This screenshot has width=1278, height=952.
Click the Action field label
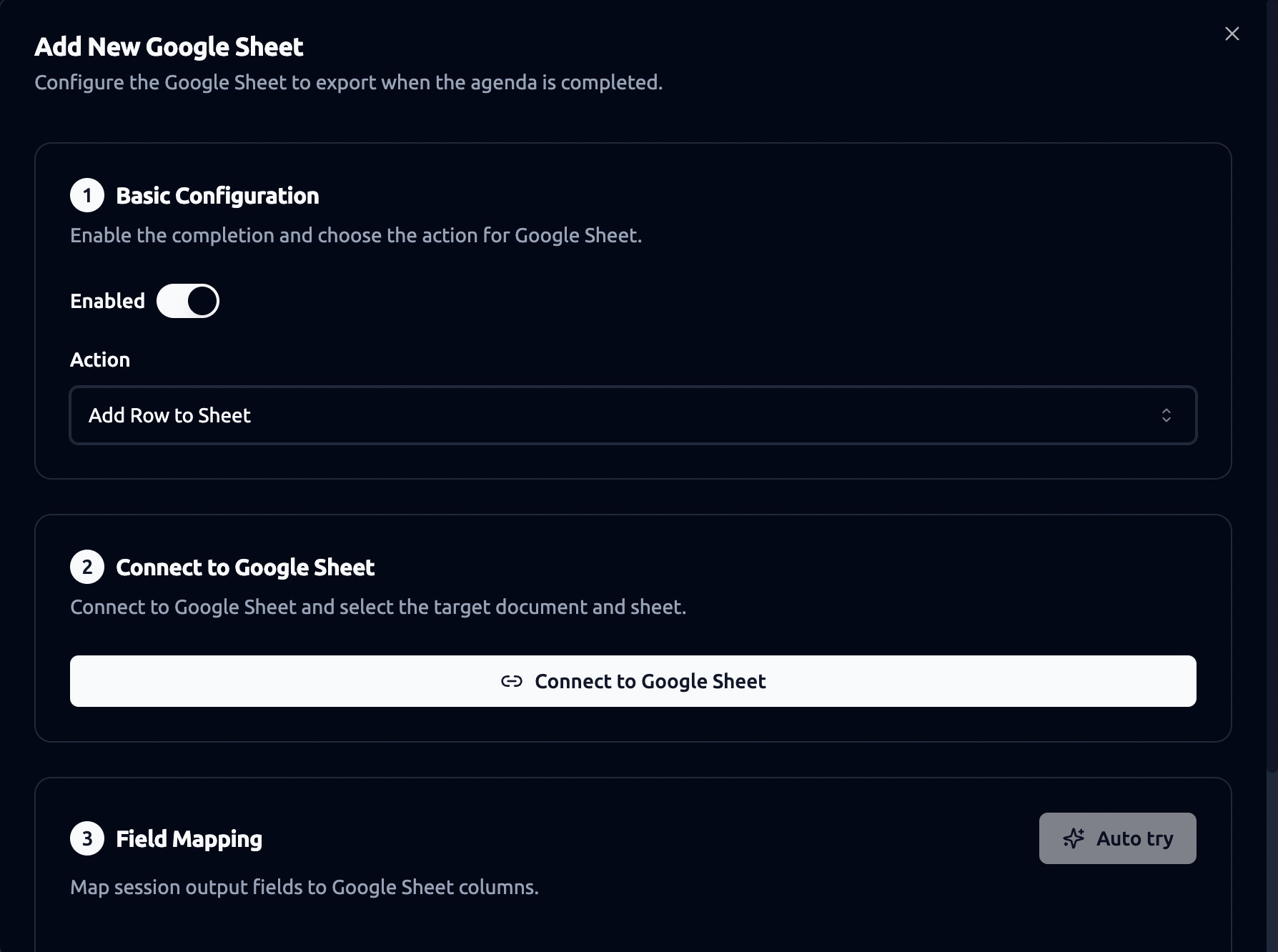100,360
